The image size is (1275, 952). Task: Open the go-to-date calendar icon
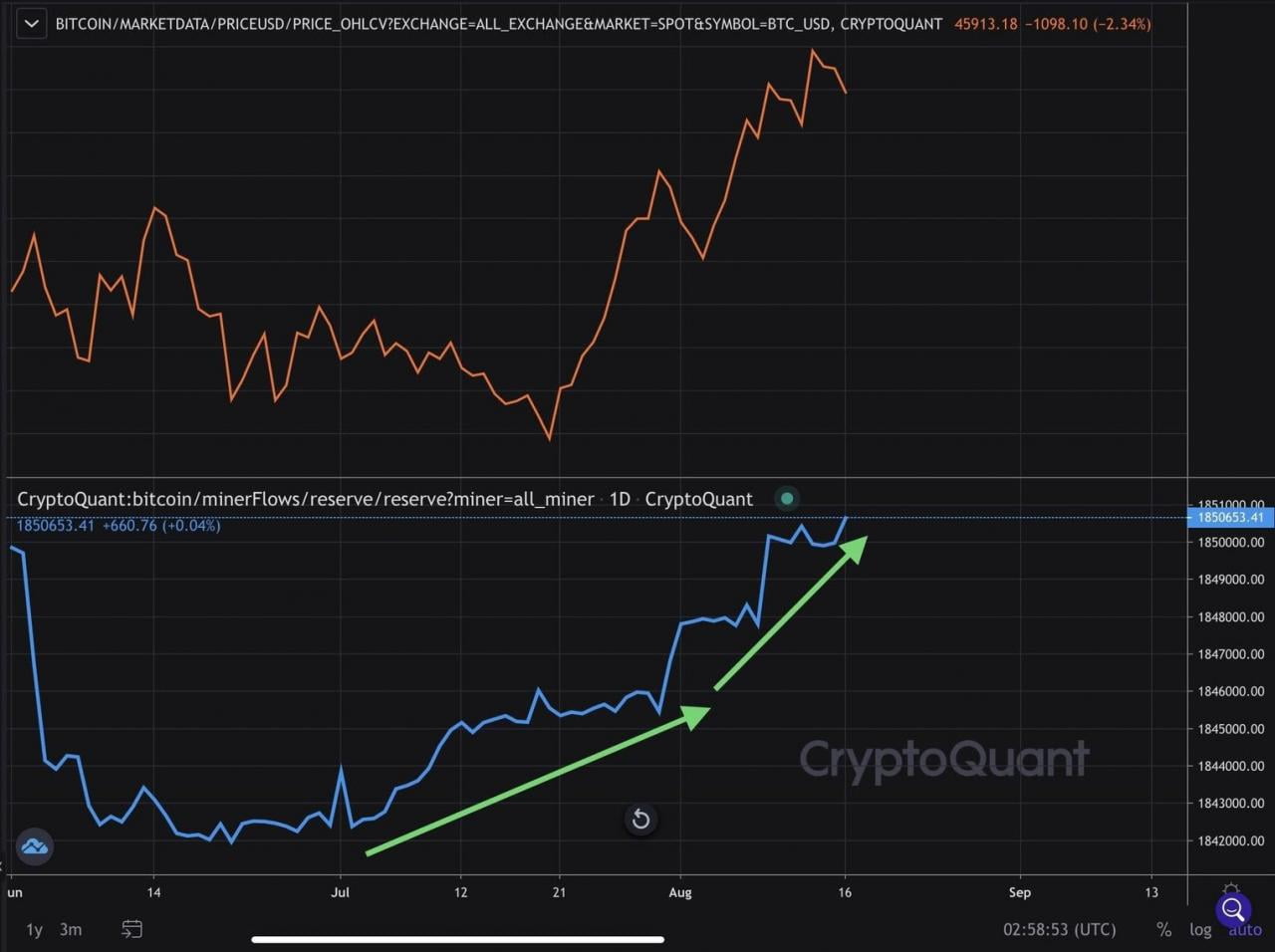[131, 929]
